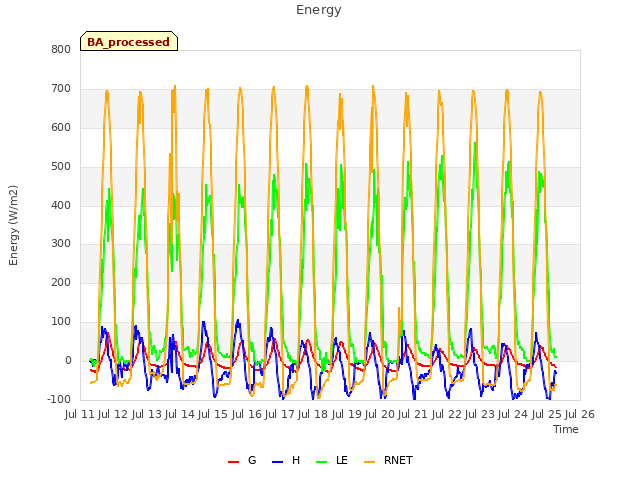Click the BA_processed label box
The image size is (640, 480).
pos(129,41)
